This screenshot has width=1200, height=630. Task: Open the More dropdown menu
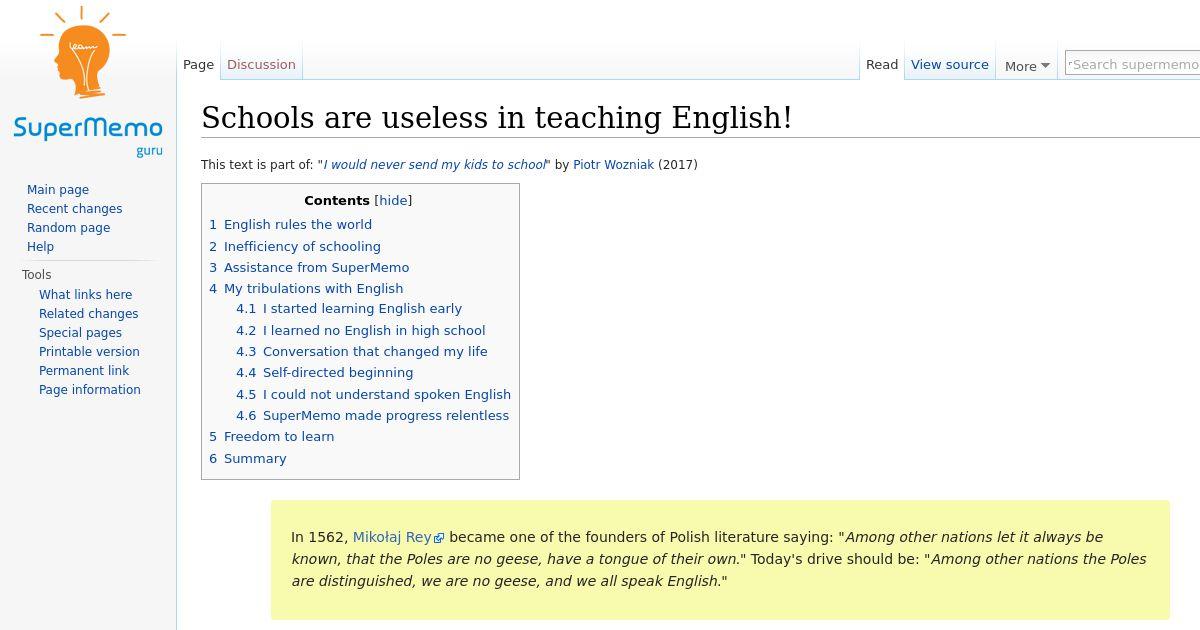[1027, 66]
